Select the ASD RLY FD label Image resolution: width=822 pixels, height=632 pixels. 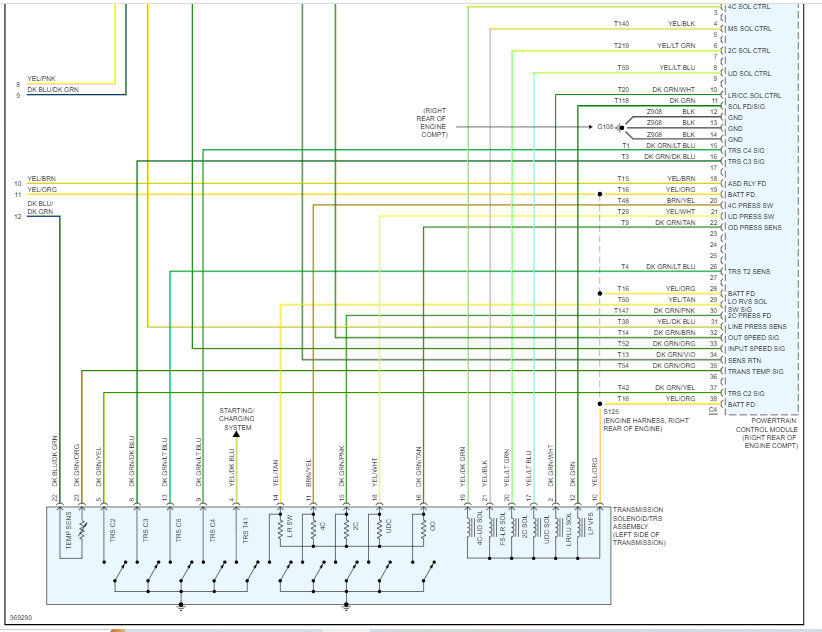747,184
